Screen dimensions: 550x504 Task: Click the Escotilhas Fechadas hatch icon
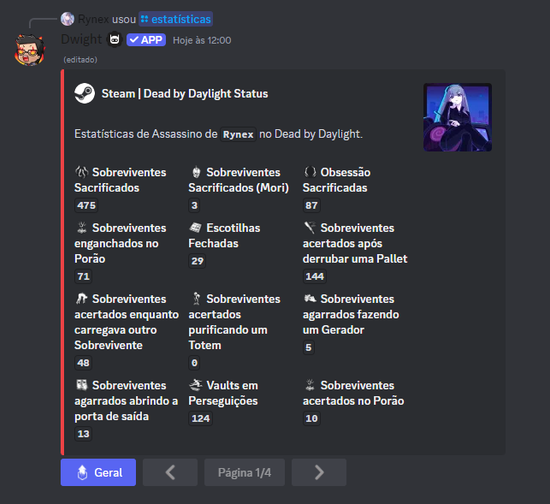pos(195,228)
